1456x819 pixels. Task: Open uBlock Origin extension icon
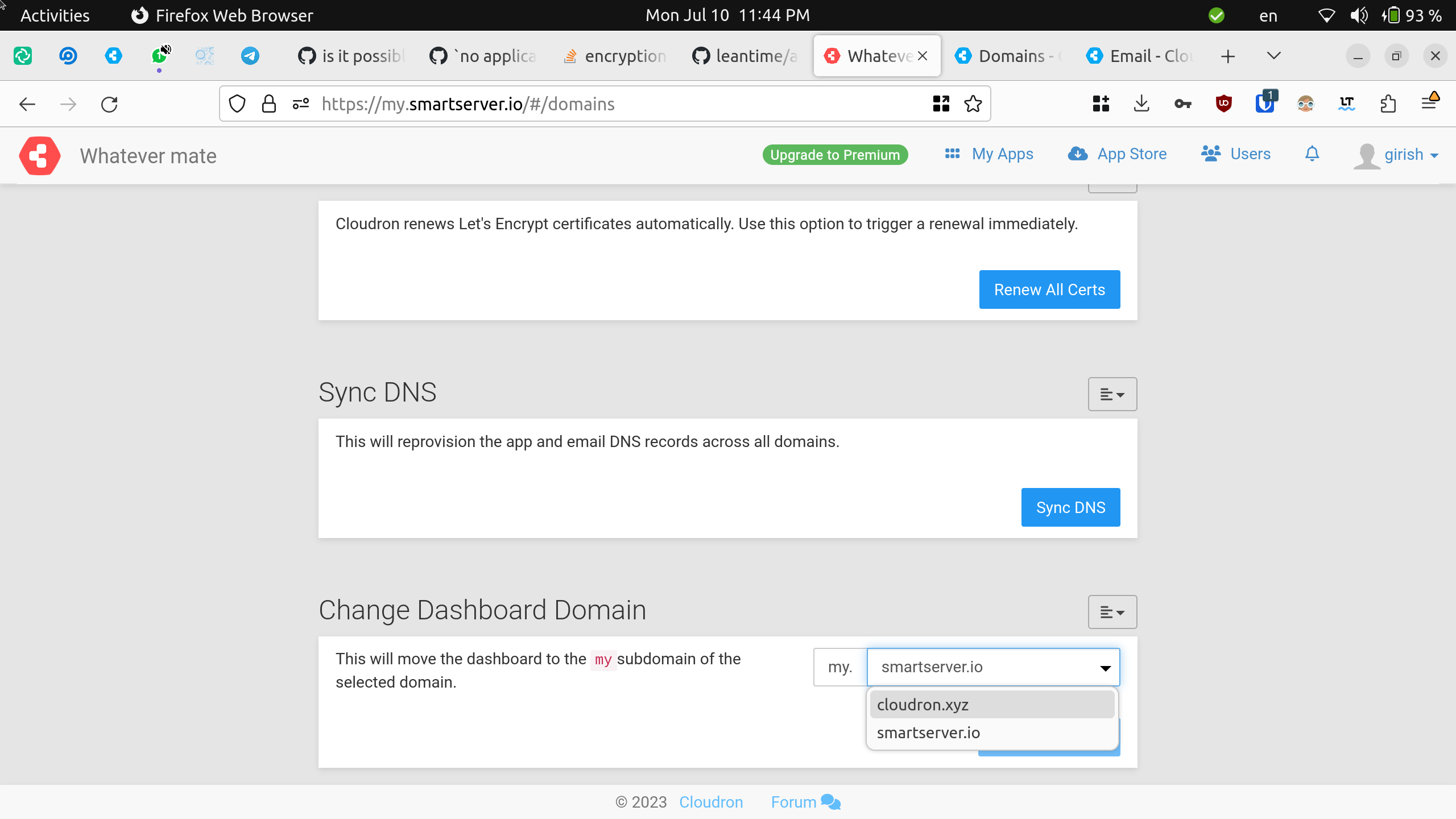click(1223, 104)
